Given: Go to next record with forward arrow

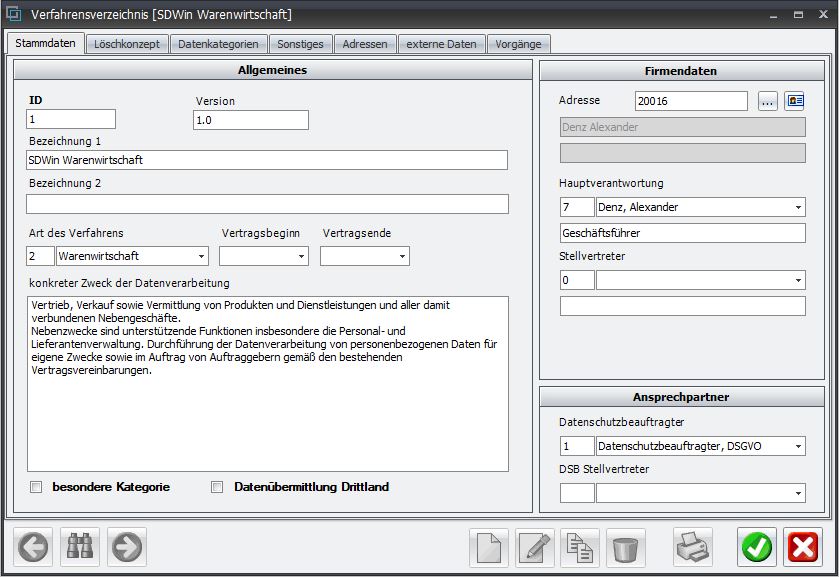Looking at the screenshot, I should point(127,547).
